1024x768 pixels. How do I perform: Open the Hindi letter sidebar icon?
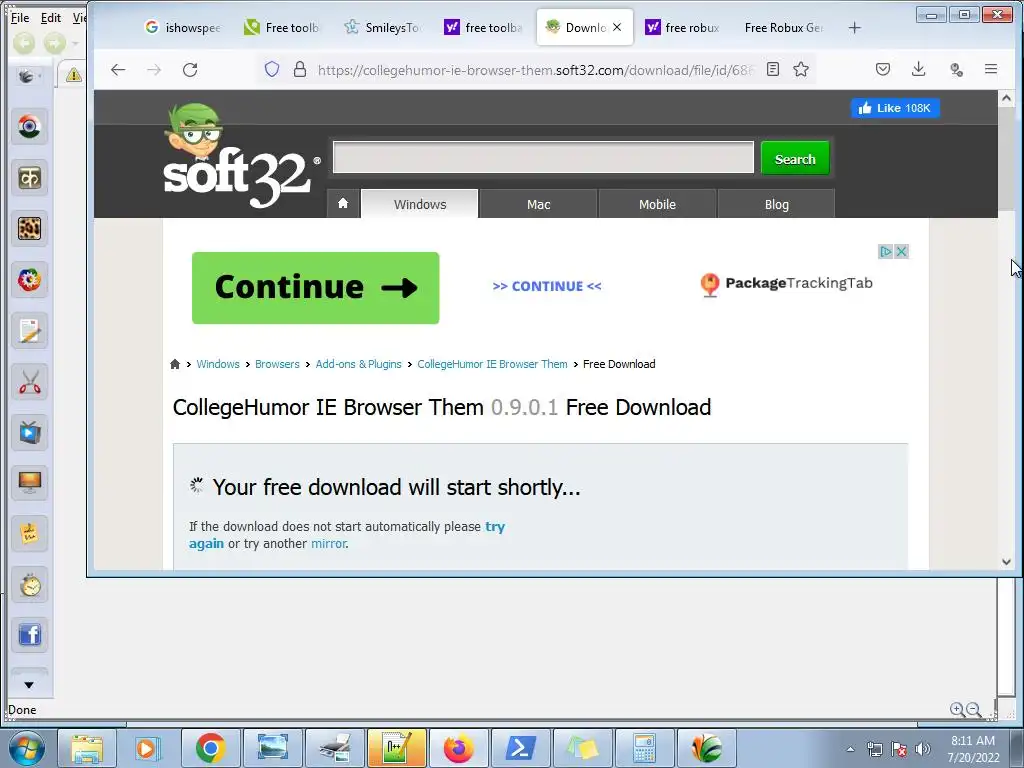(29, 178)
